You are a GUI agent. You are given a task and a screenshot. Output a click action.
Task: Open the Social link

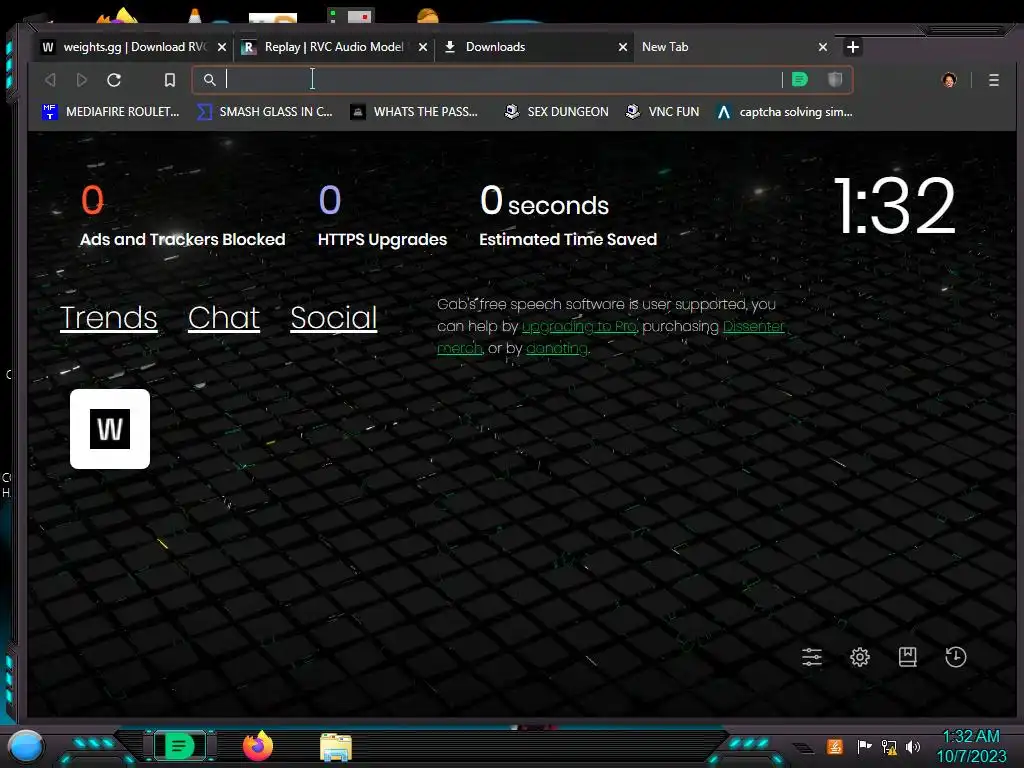point(334,318)
